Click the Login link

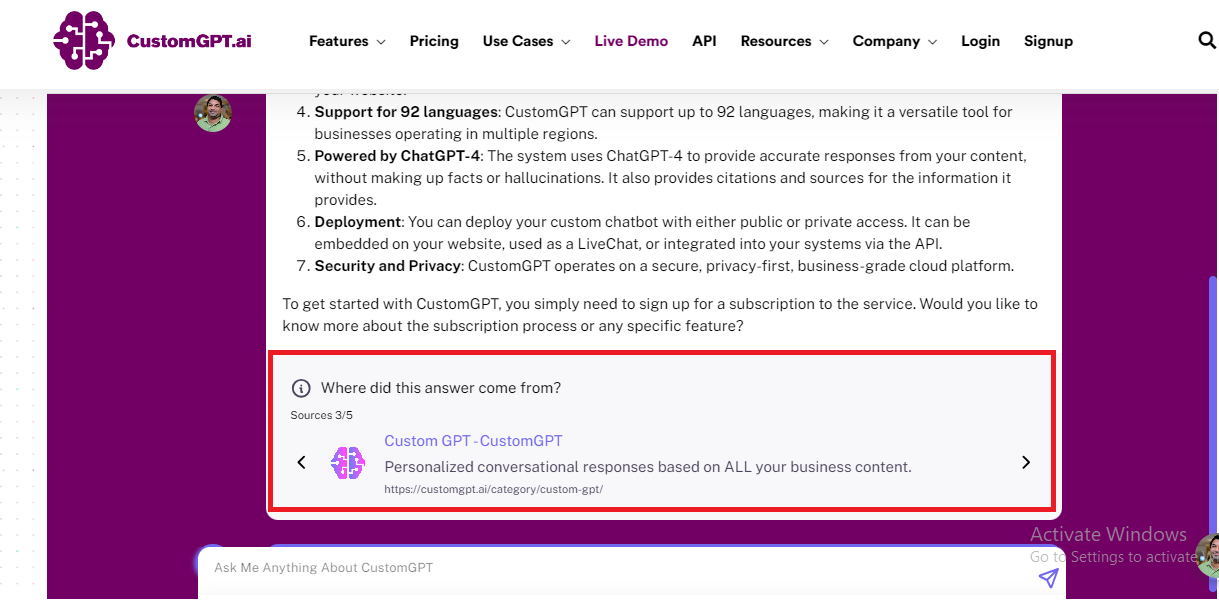(980, 41)
